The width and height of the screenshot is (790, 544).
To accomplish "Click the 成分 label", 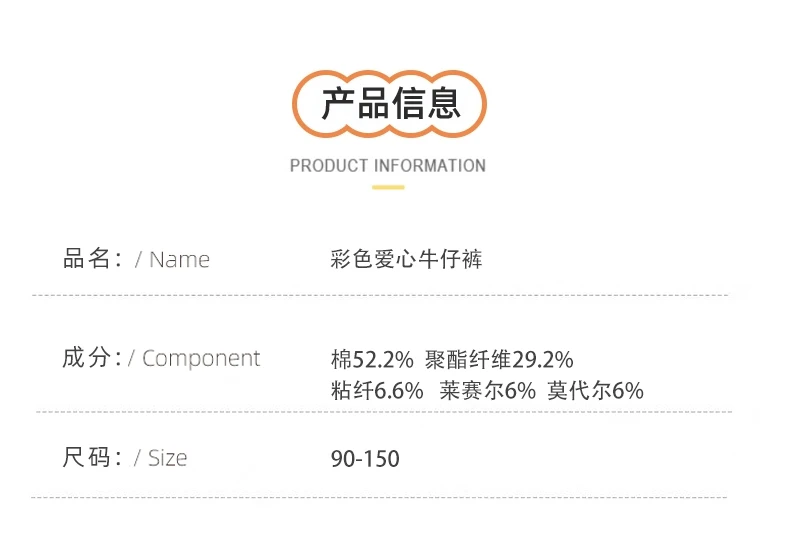I will point(92,358).
